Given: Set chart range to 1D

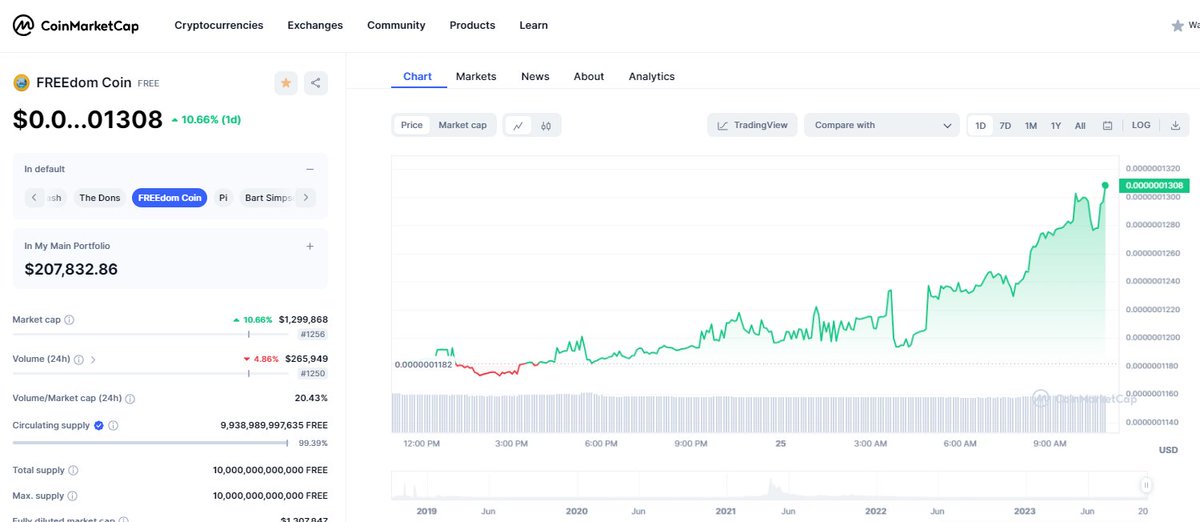Looking at the screenshot, I should [x=981, y=125].
